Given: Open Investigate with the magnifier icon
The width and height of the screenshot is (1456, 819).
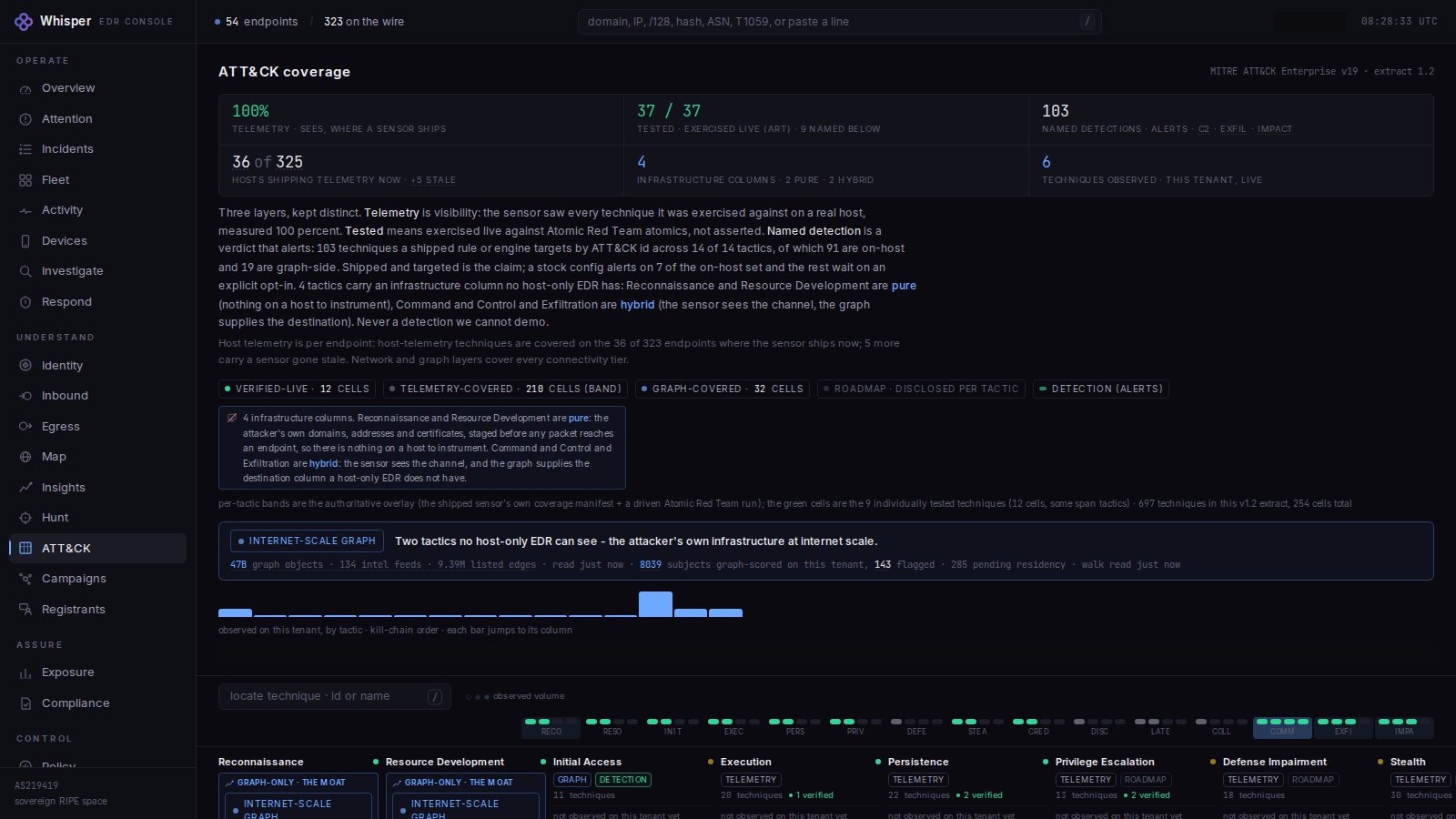Looking at the screenshot, I should pyautogui.click(x=97, y=271).
